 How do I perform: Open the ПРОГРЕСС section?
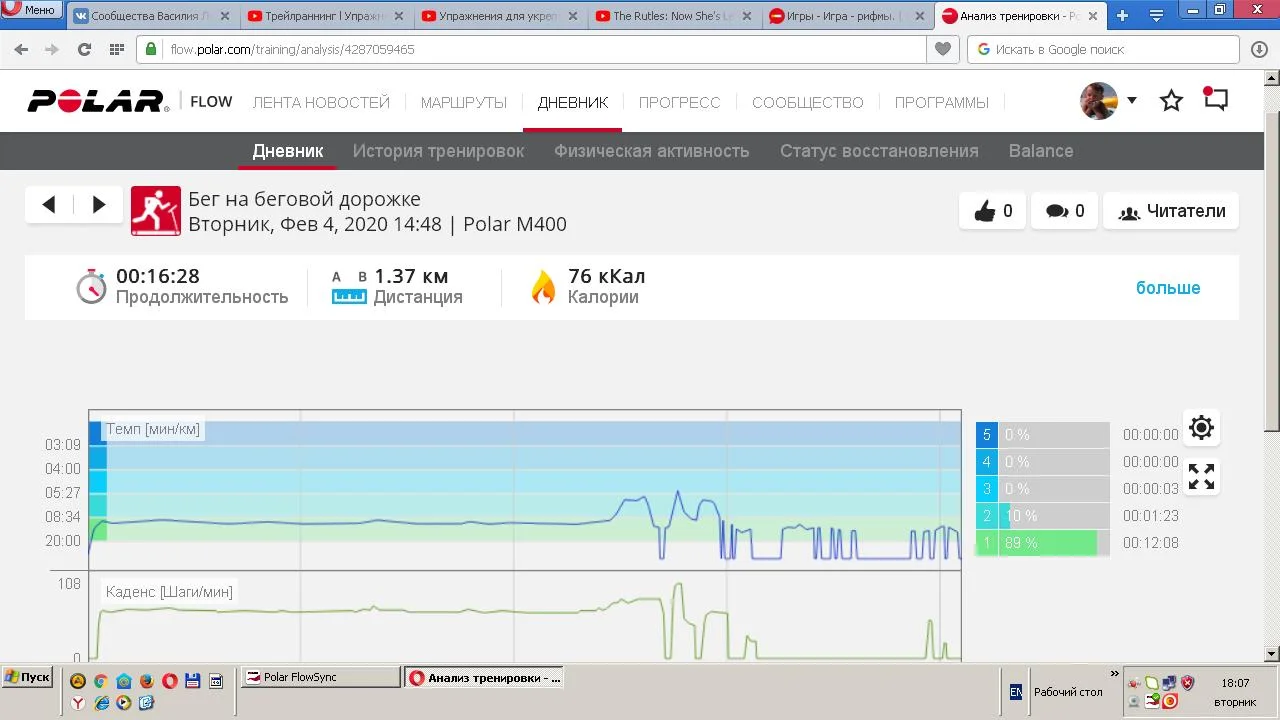coord(680,102)
